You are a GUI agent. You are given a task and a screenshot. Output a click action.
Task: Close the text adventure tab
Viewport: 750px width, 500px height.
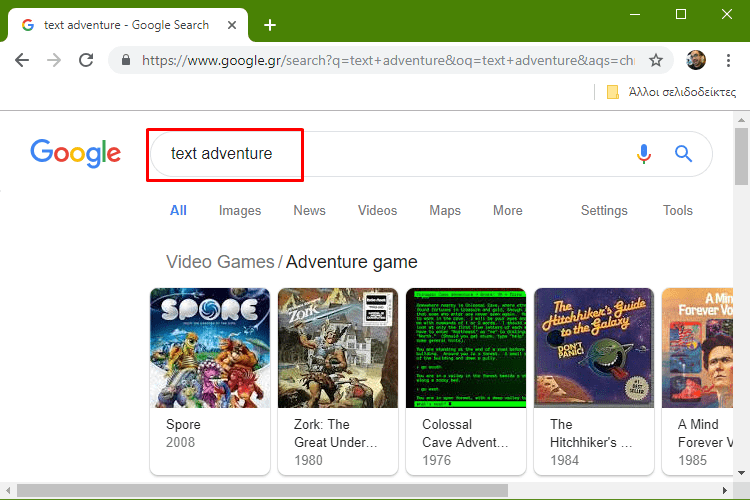click(x=232, y=25)
